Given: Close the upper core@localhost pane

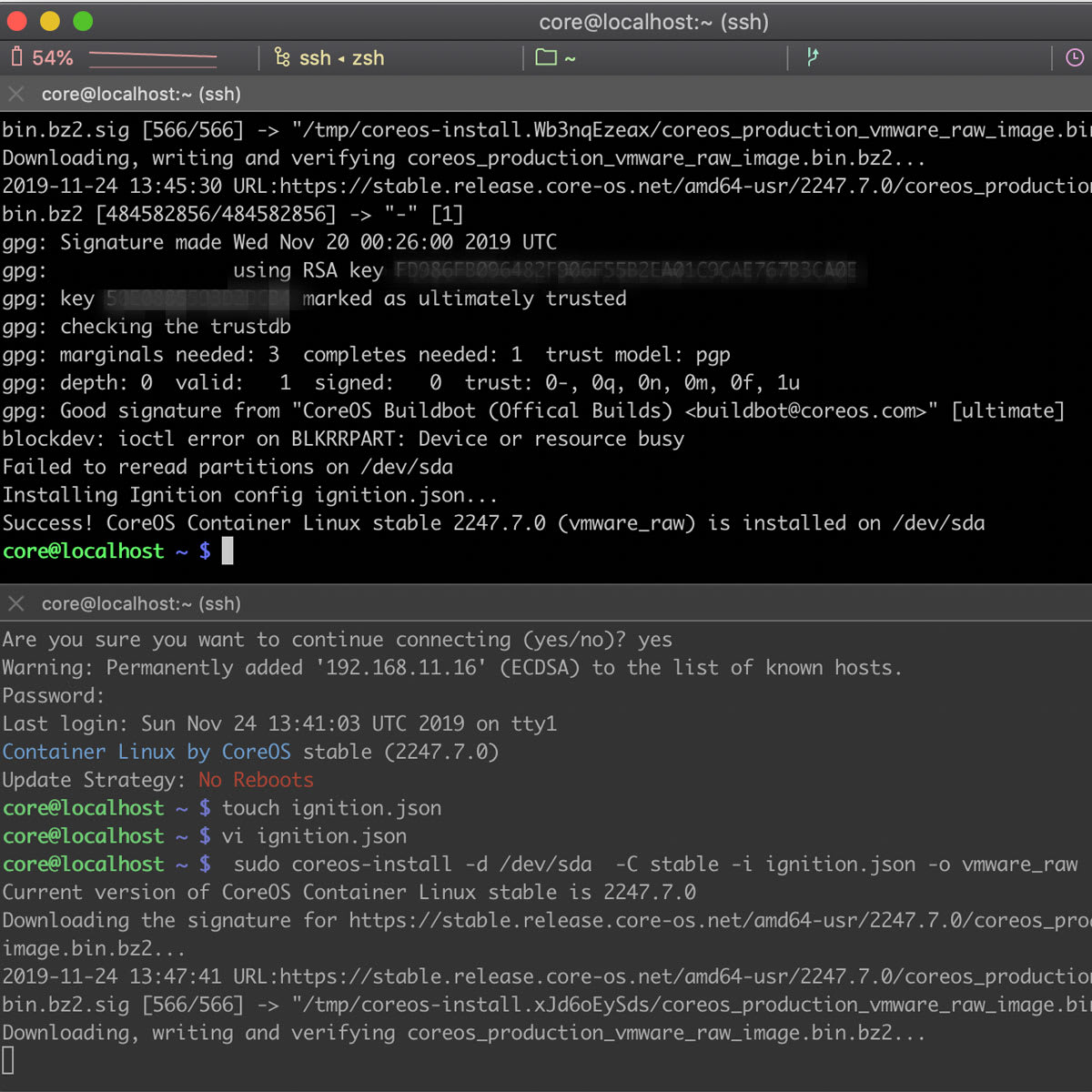Looking at the screenshot, I should coord(15,94).
